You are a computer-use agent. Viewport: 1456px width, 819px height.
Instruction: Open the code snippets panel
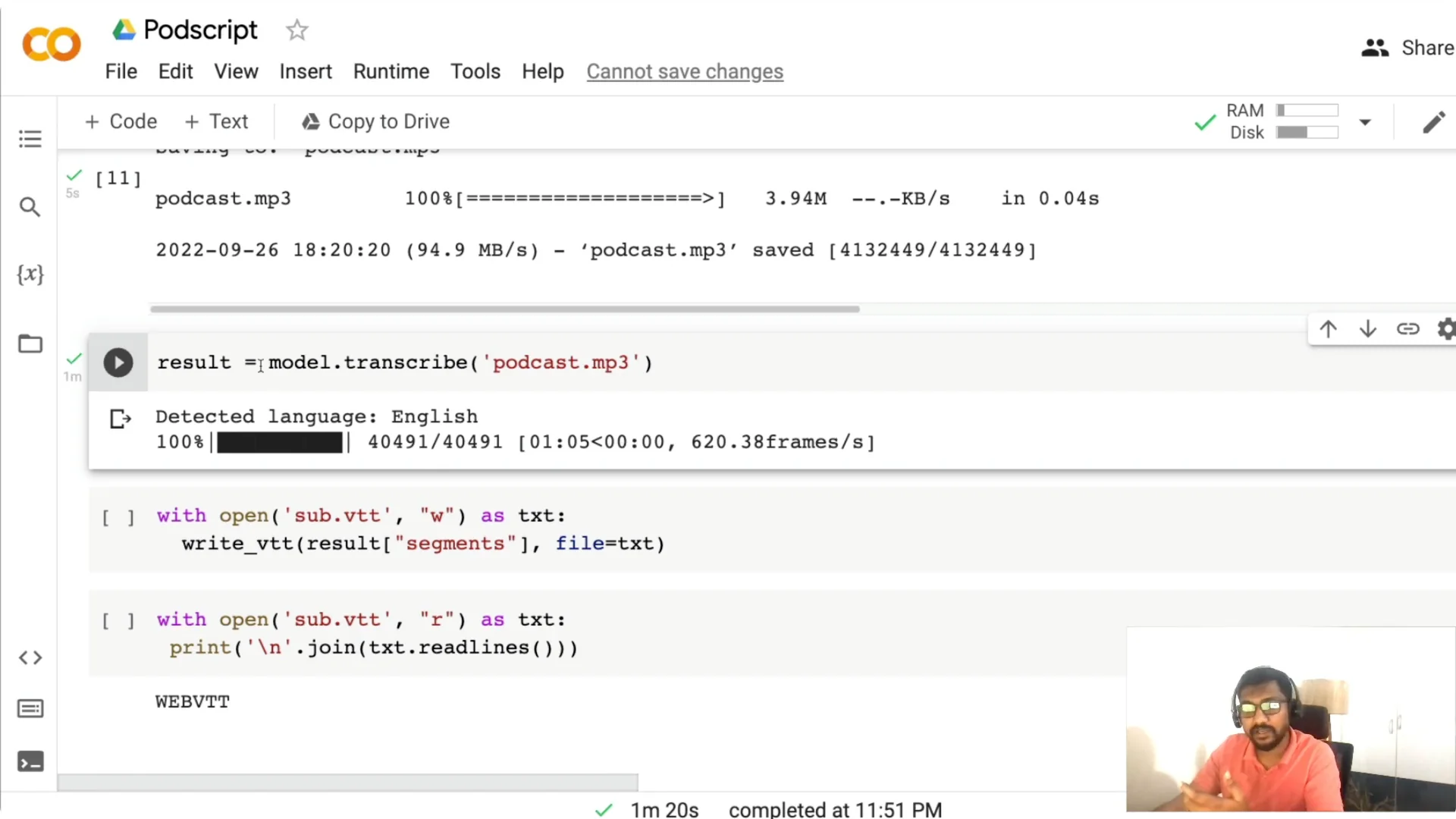coord(30,657)
